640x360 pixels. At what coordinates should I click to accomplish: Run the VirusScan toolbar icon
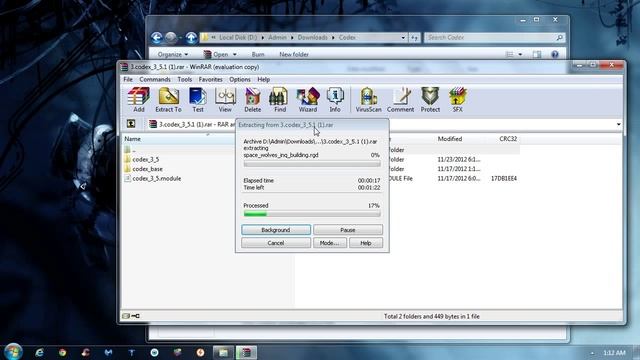[368, 99]
